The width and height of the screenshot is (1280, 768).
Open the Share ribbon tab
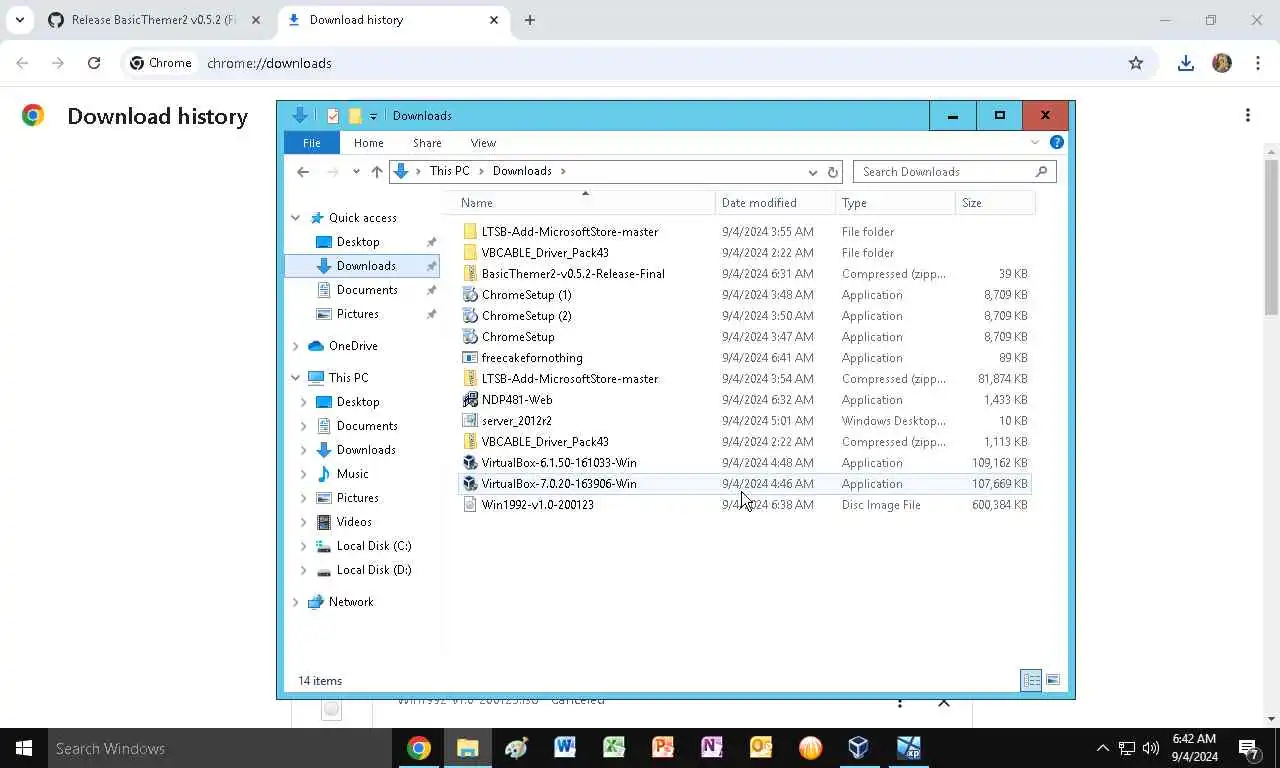tap(427, 143)
